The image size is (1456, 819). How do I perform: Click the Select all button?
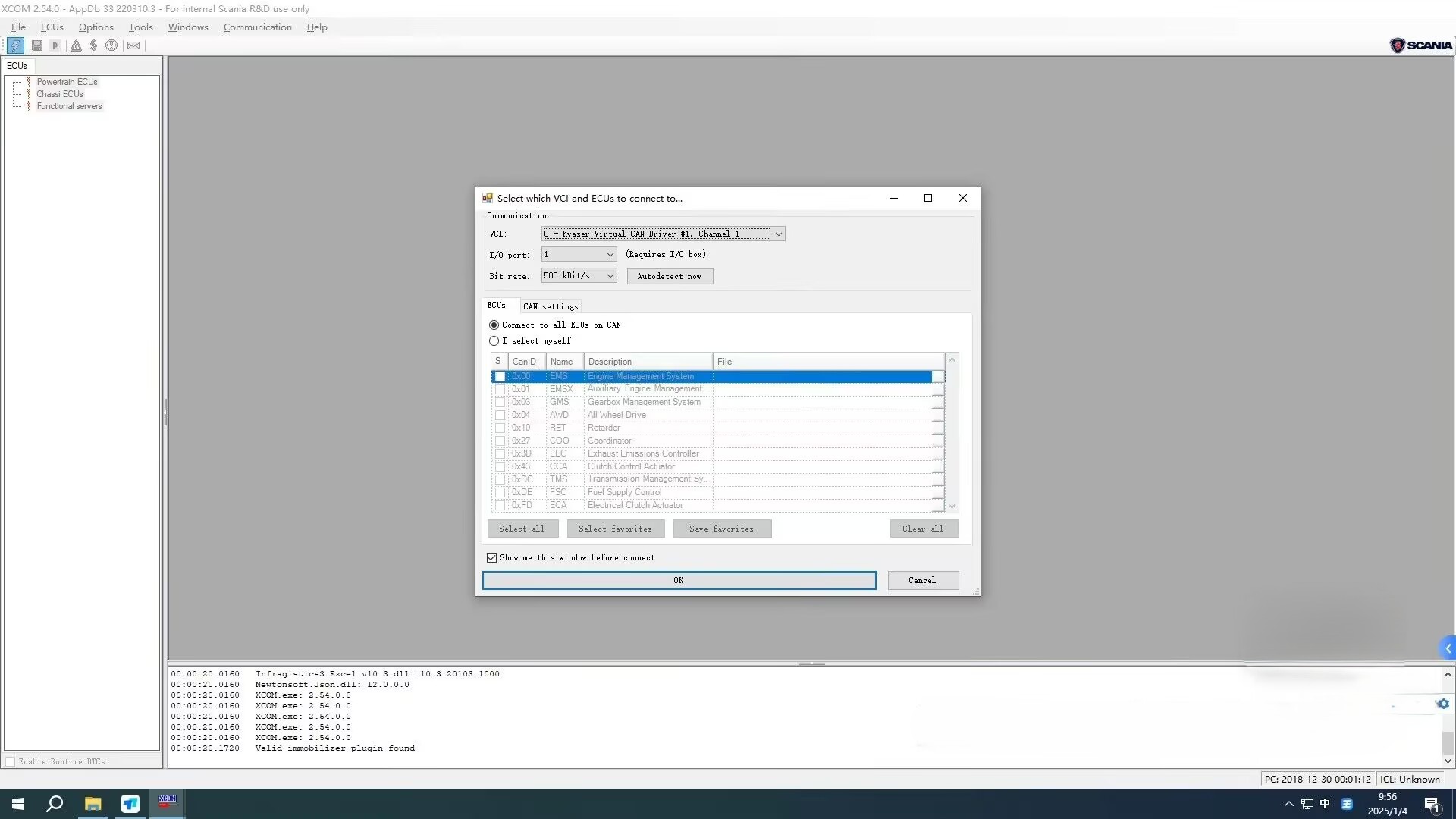click(x=522, y=529)
